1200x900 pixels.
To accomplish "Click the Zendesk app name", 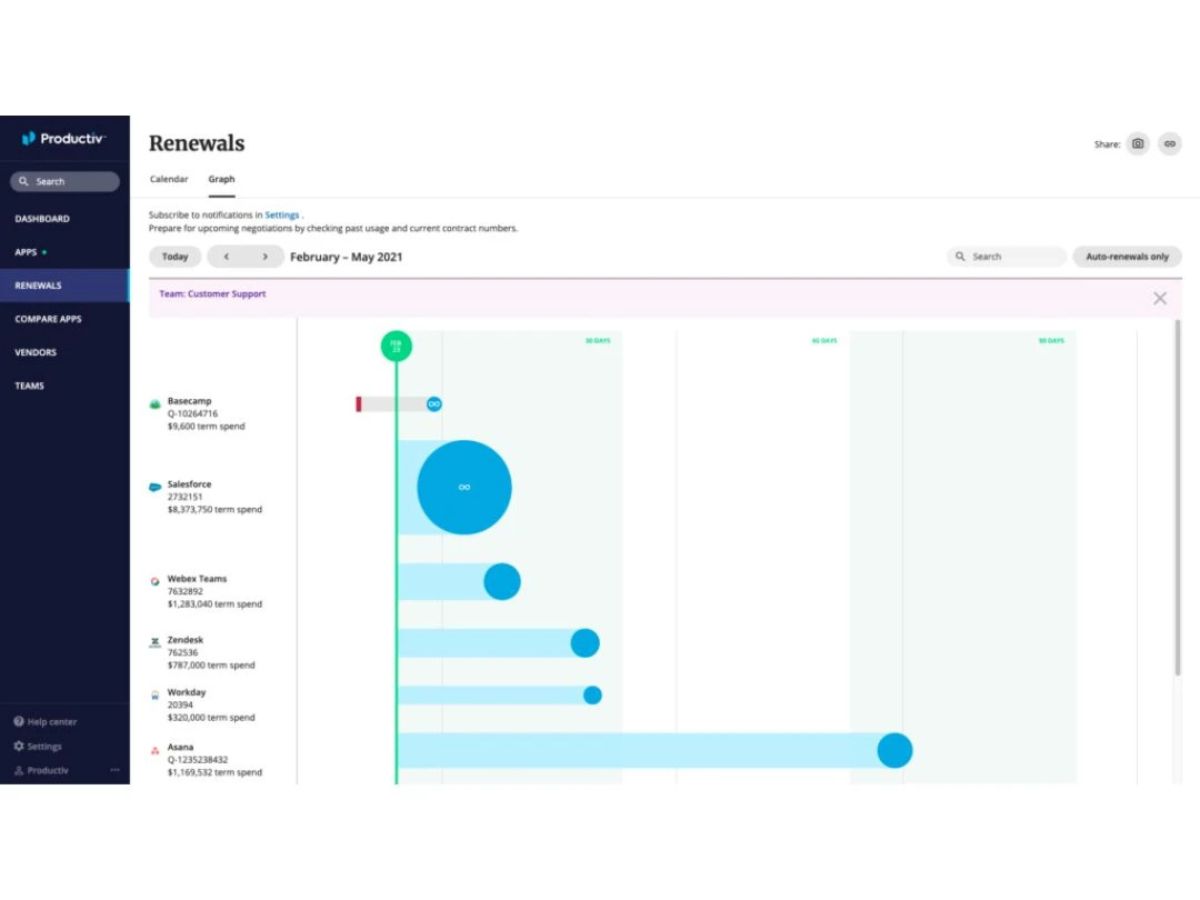I will (185, 640).
